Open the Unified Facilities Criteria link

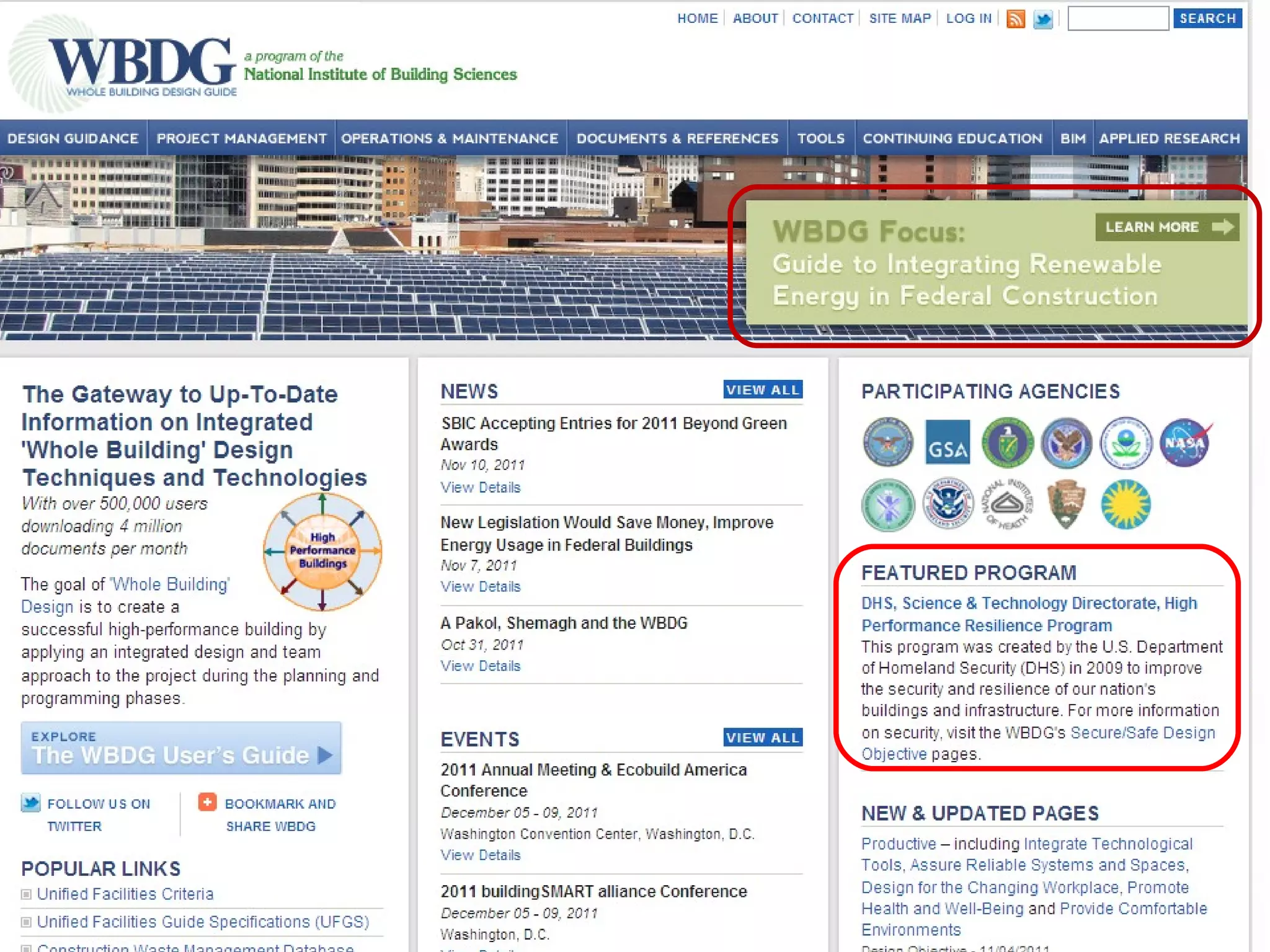pos(125,894)
